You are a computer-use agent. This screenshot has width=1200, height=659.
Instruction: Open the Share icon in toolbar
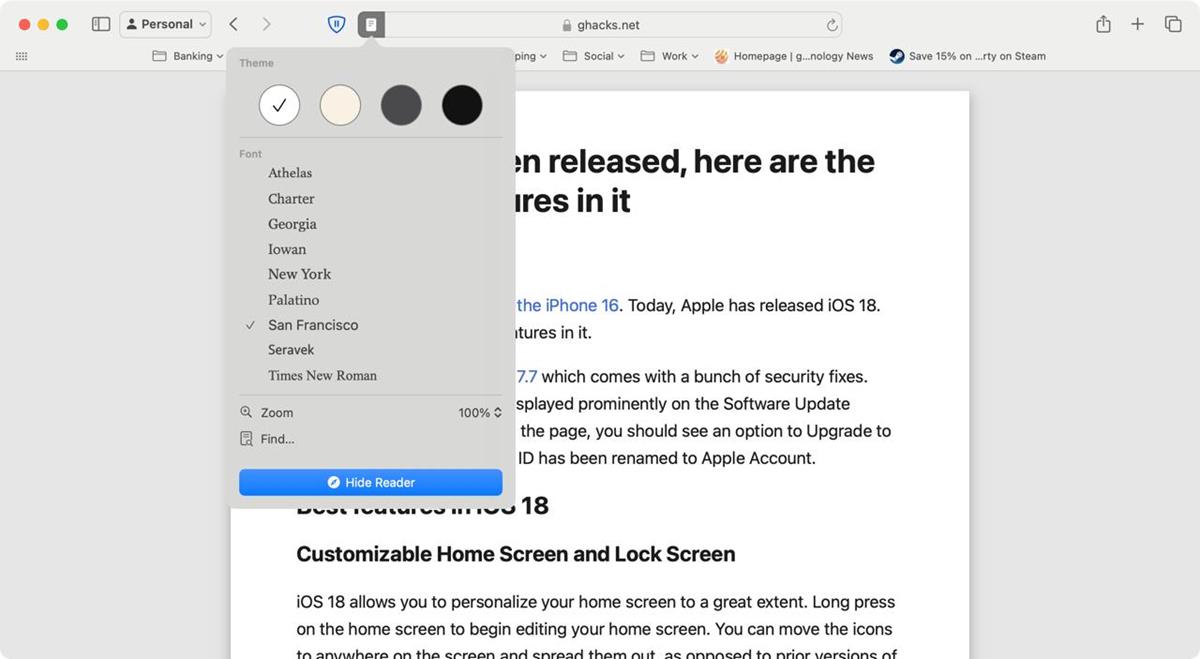click(1103, 24)
